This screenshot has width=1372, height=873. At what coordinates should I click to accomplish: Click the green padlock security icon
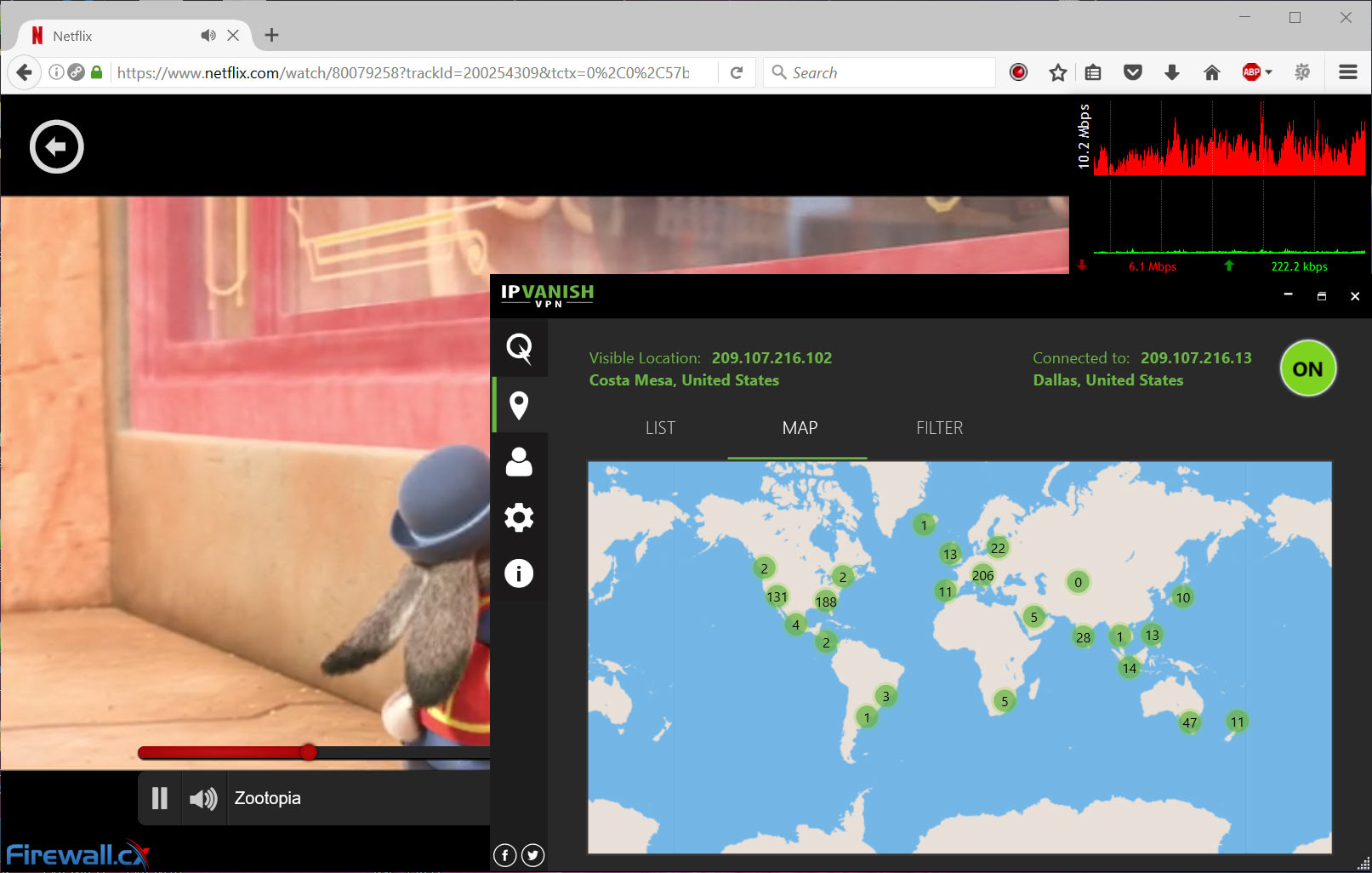(97, 72)
